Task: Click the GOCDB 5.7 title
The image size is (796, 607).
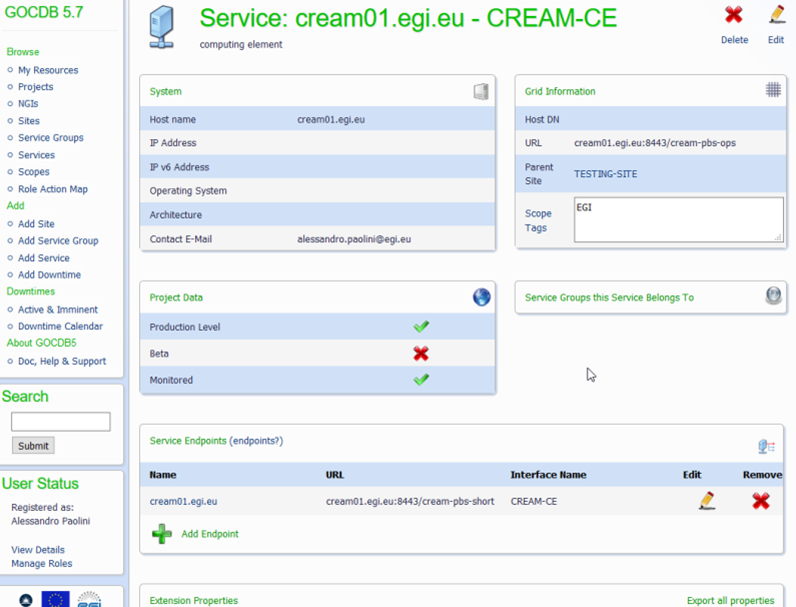Action: pos(44,12)
